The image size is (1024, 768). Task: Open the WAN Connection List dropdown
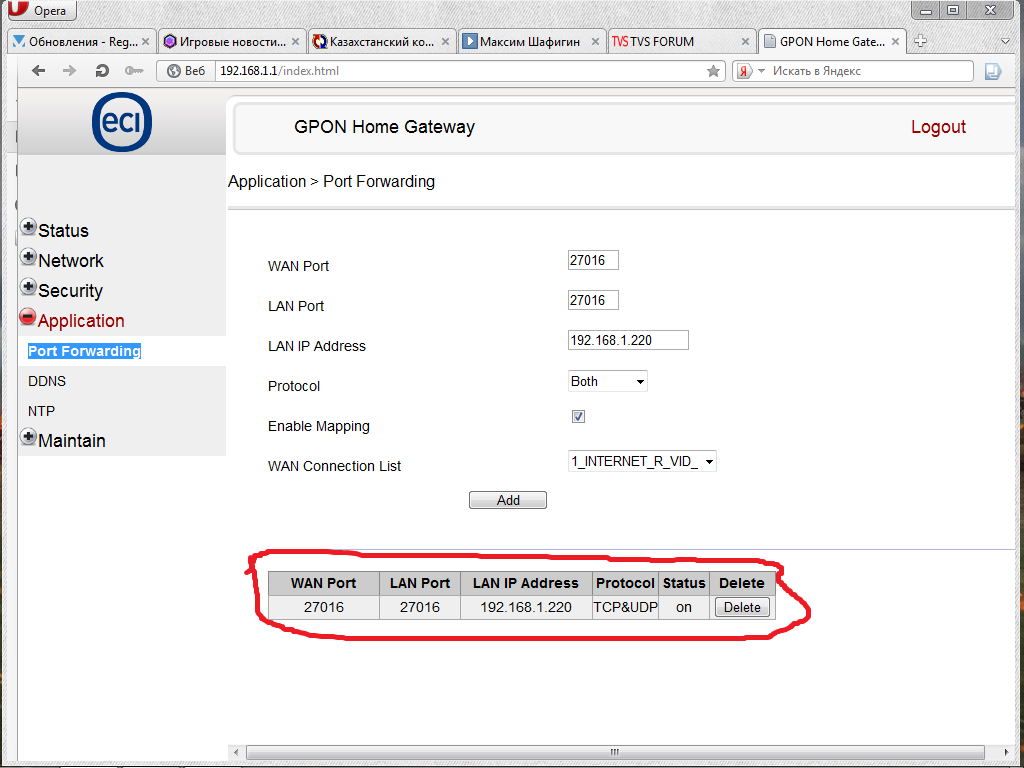click(x=642, y=461)
